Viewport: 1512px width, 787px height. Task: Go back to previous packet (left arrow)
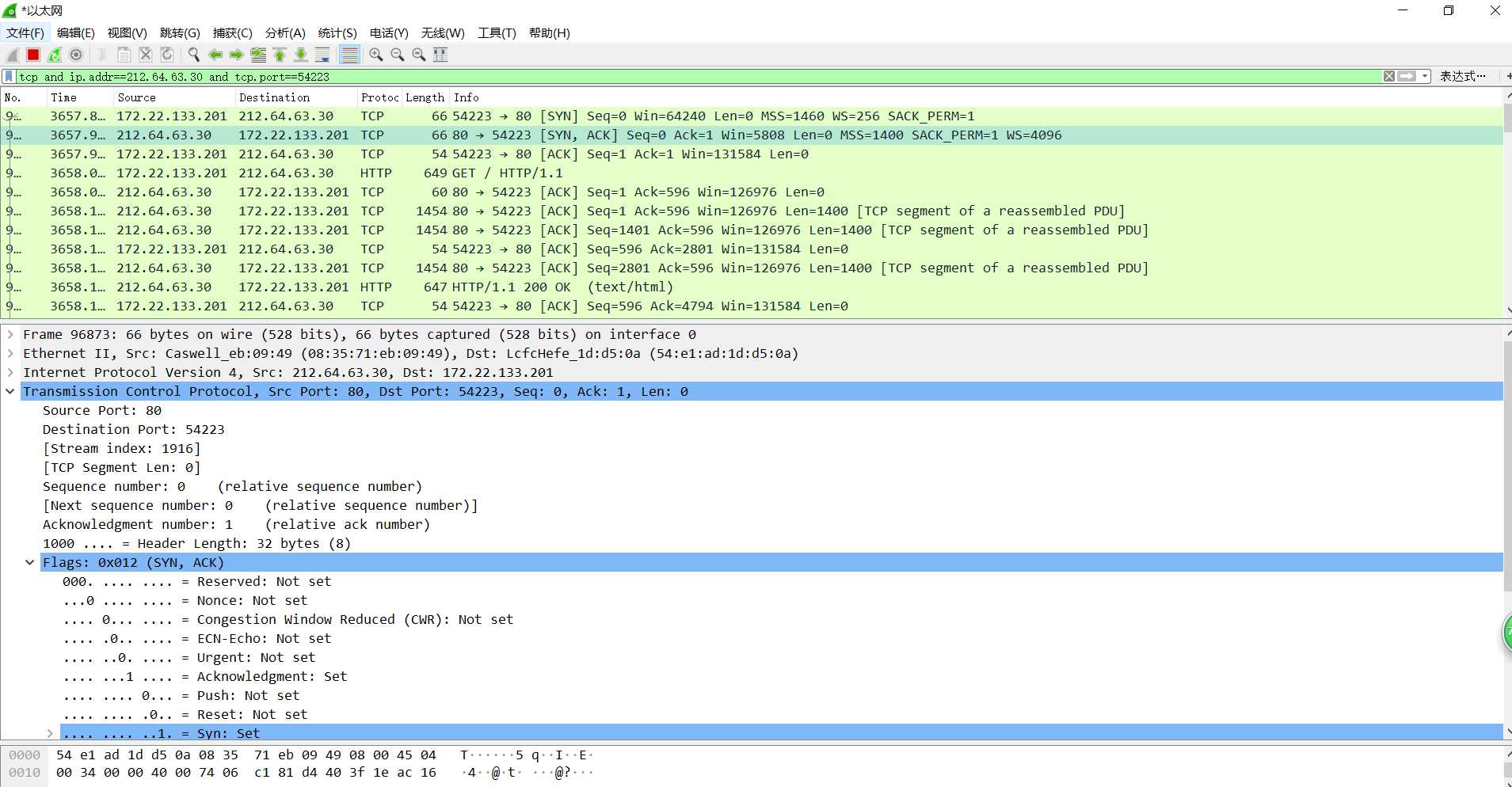(215, 55)
